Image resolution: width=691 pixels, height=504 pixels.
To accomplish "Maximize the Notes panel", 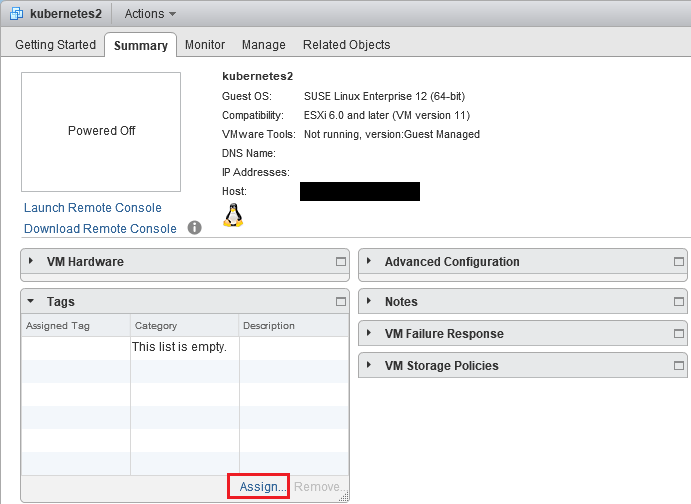I will coord(679,302).
